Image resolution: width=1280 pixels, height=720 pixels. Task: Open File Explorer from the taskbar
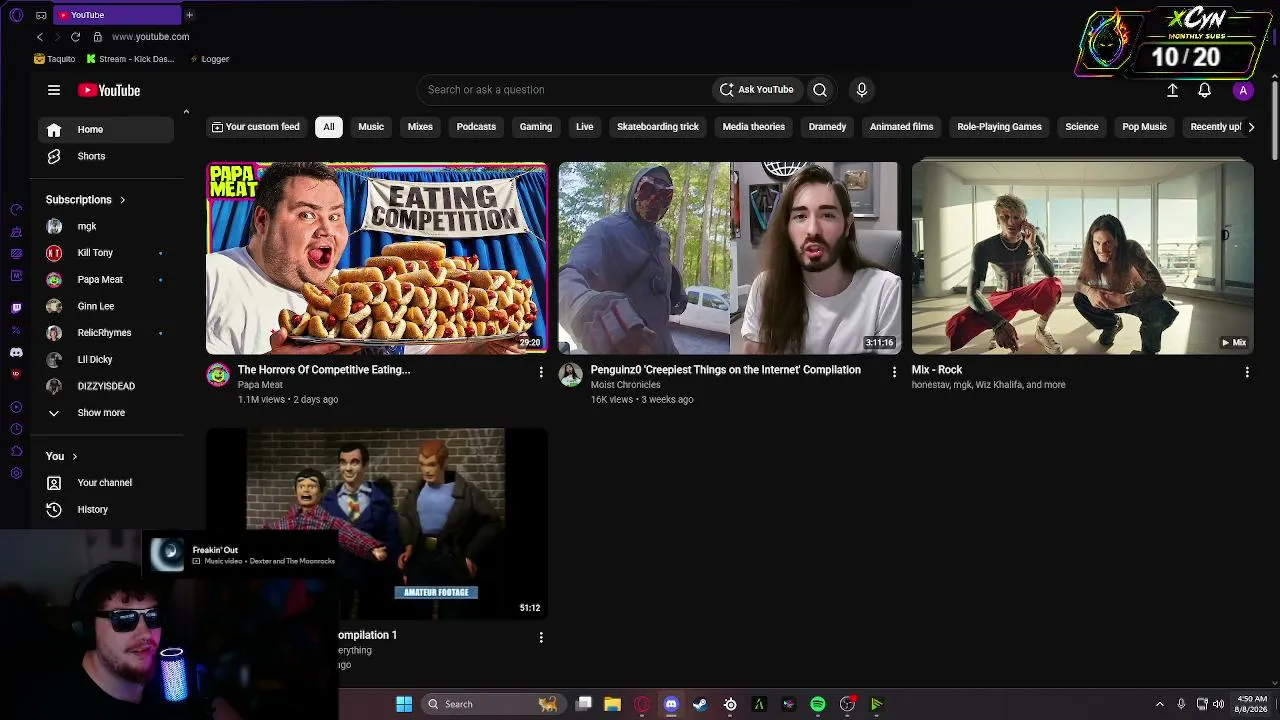pos(613,704)
